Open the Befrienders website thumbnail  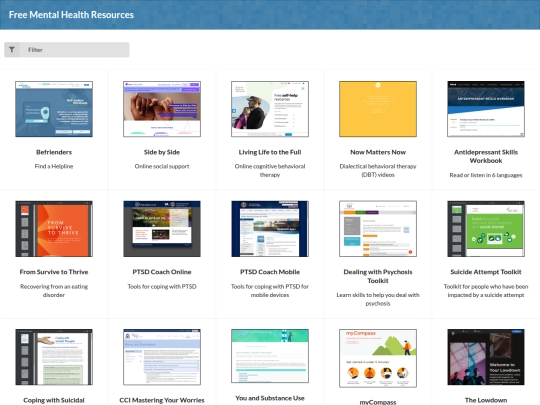(x=54, y=109)
